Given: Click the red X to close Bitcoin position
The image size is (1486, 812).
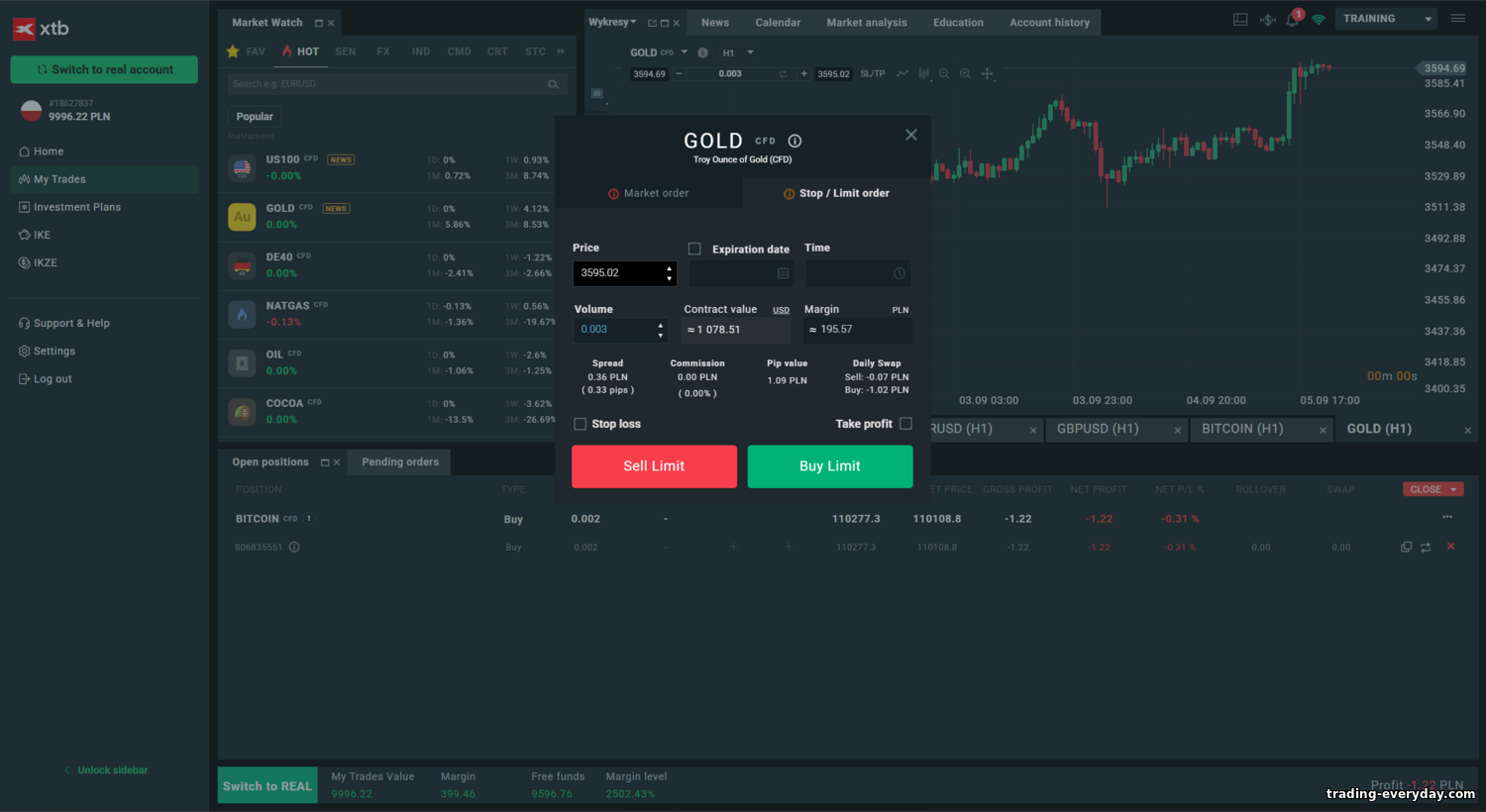Looking at the screenshot, I should [1450, 547].
